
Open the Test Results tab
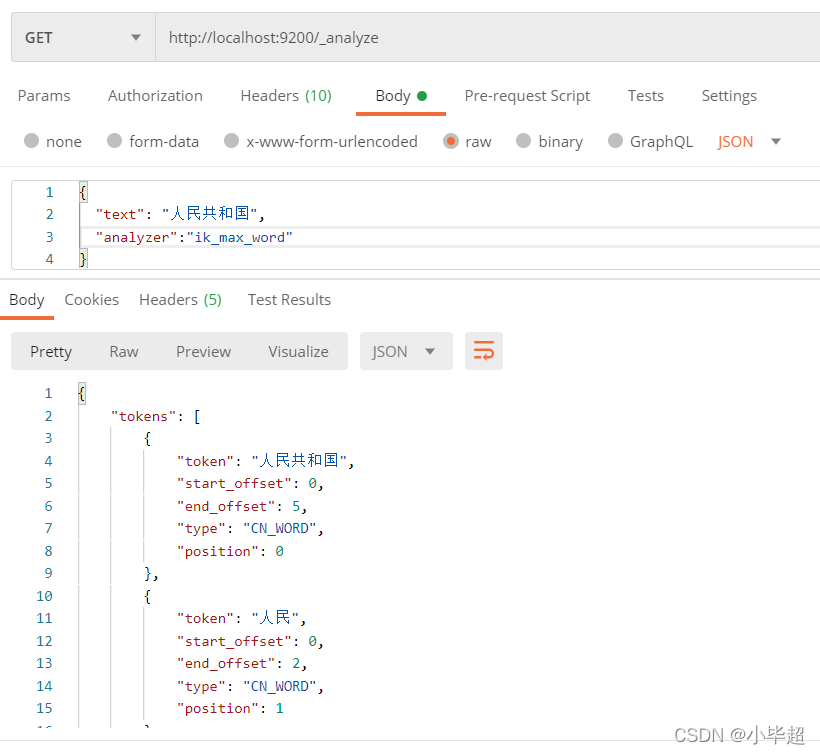pyautogui.click(x=289, y=300)
